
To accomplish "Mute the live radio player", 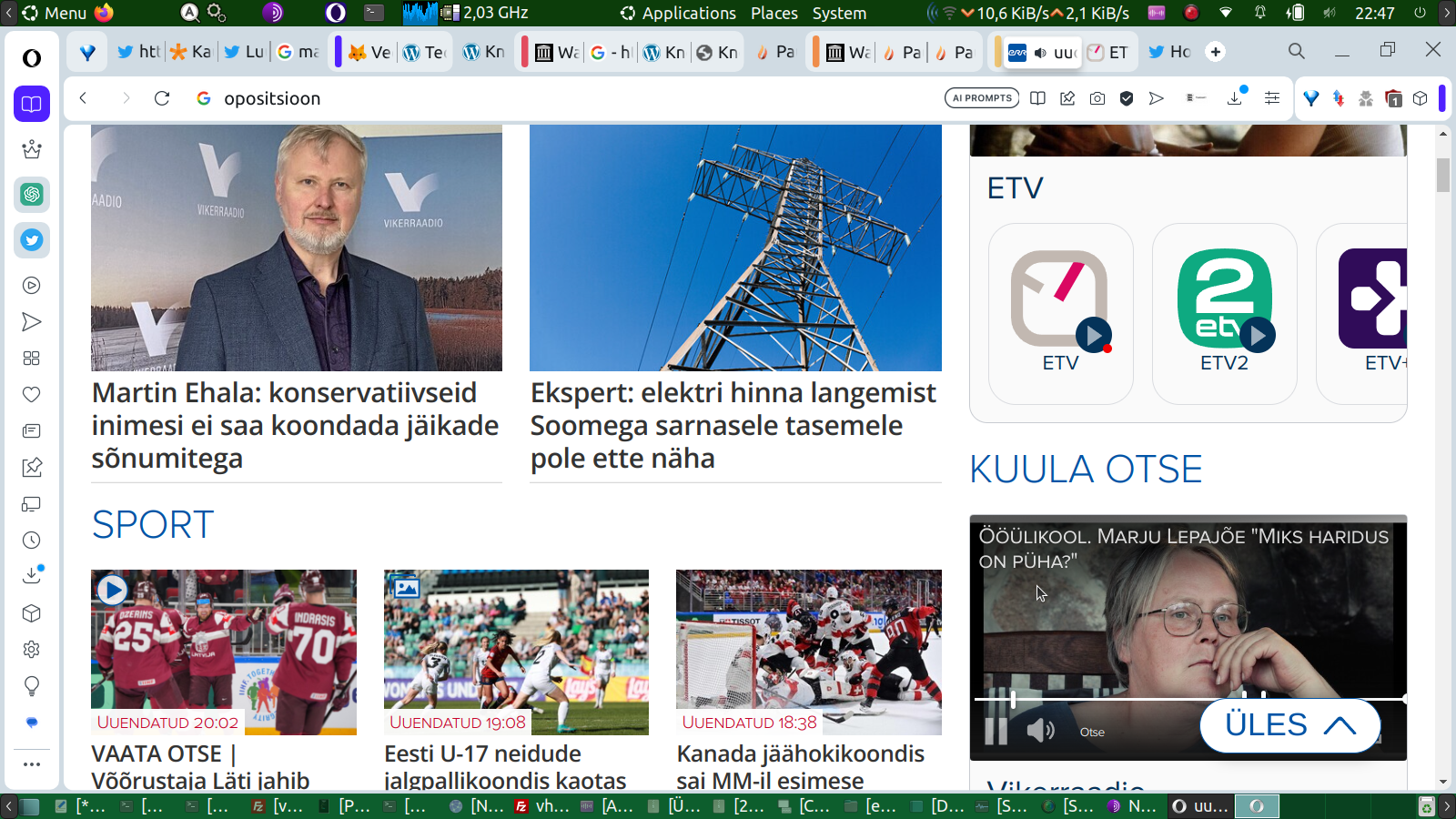I will coord(1040,731).
